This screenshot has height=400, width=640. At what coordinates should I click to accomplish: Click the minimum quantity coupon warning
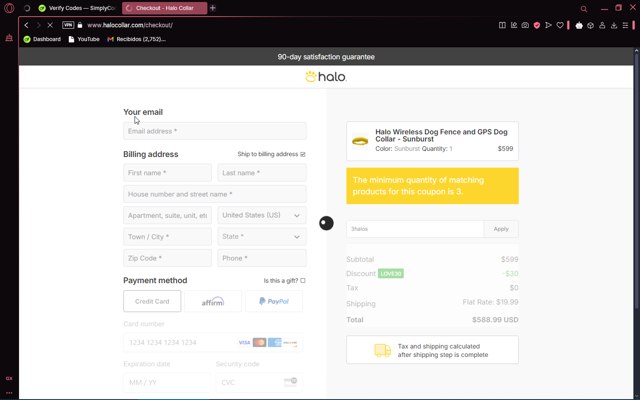pyautogui.click(x=432, y=186)
